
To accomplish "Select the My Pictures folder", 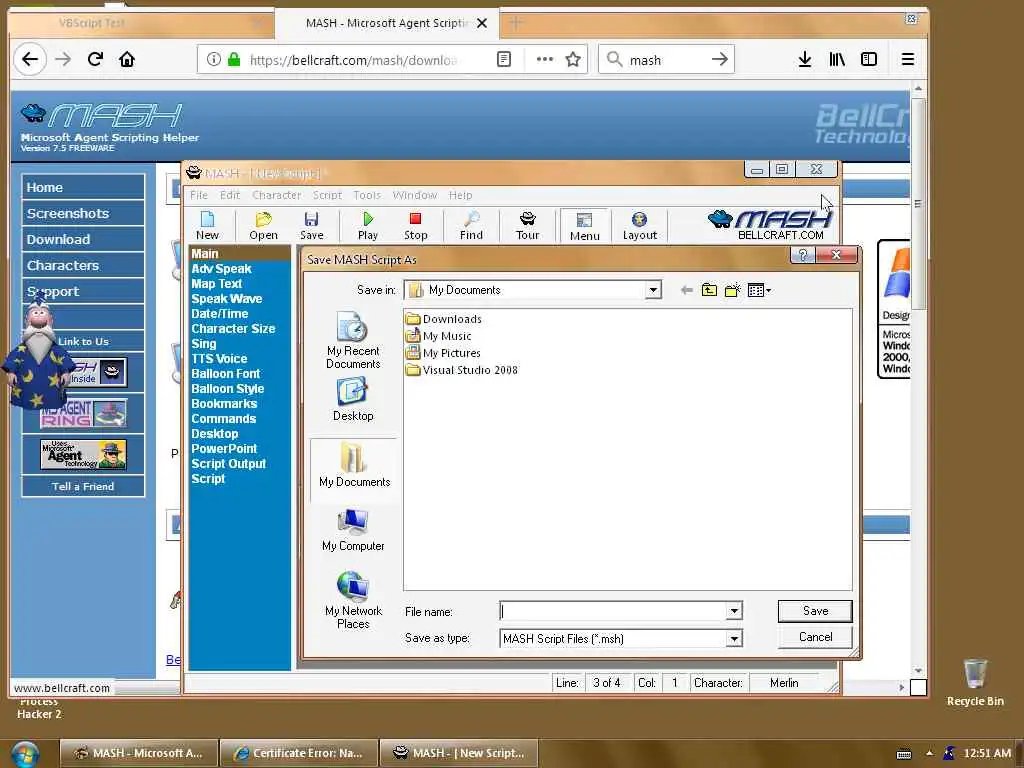I will [443, 353].
